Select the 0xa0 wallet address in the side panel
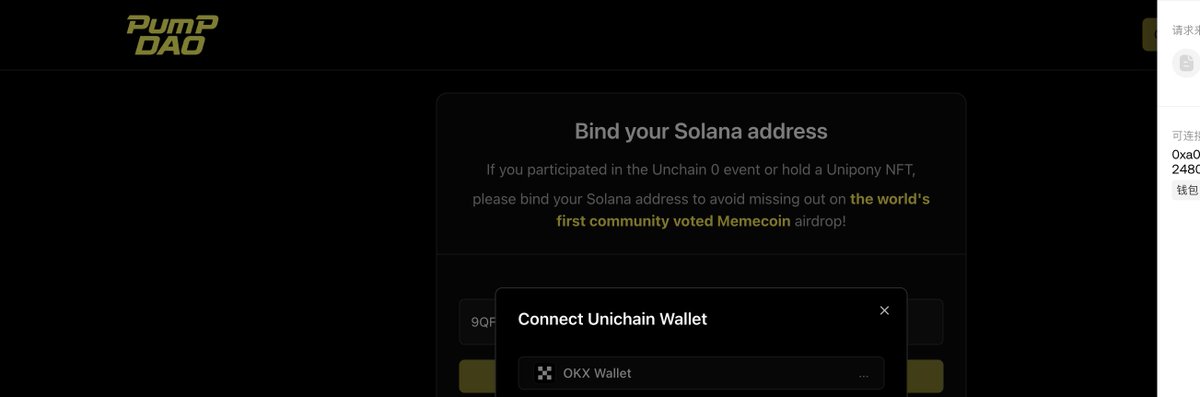This screenshot has width=1200, height=397. pos(1186,162)
